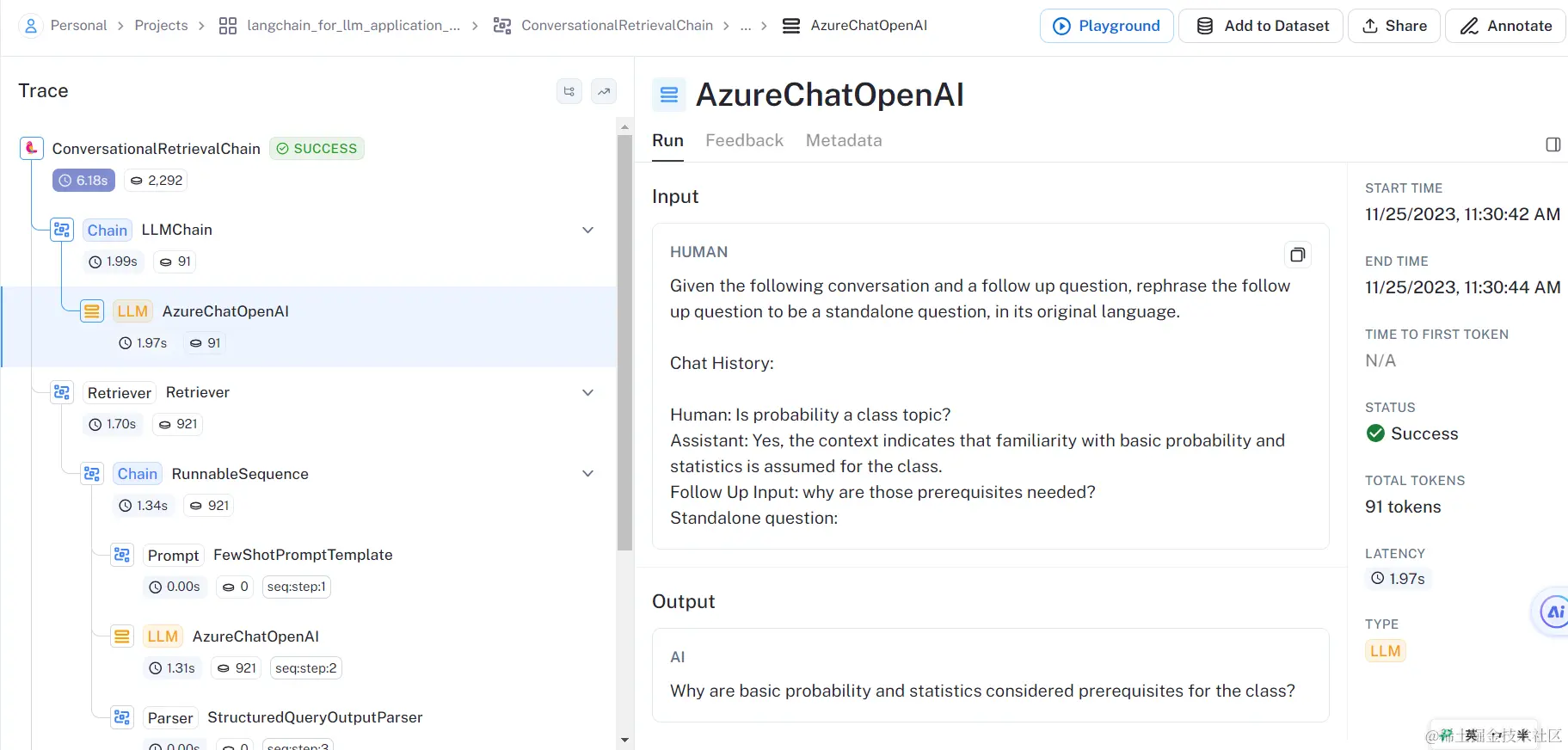Open the floating AI assistant icon
Image resolution: width=1568 pixels, height=750 pixels.
coord(1553,612)
